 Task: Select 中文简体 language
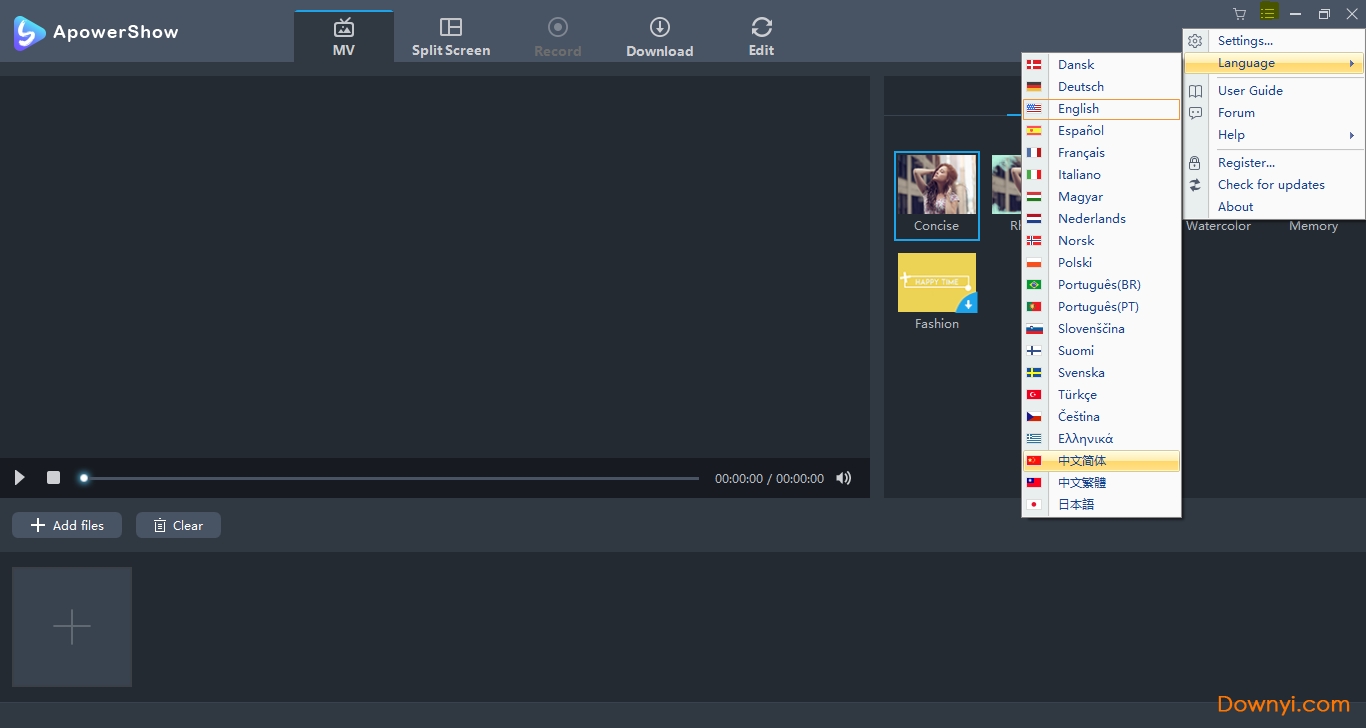(x=1101, y=461)
